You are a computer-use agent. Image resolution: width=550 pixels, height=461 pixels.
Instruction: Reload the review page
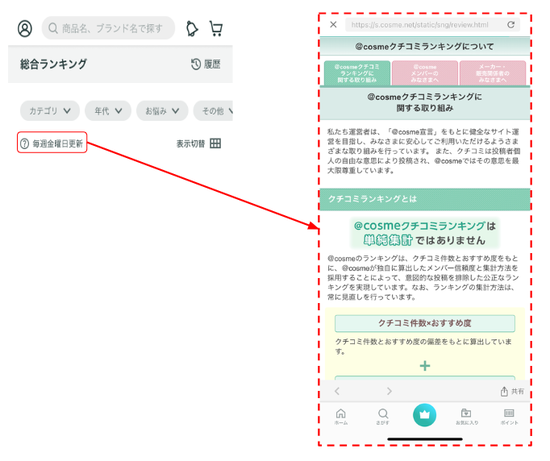point(511,25)
